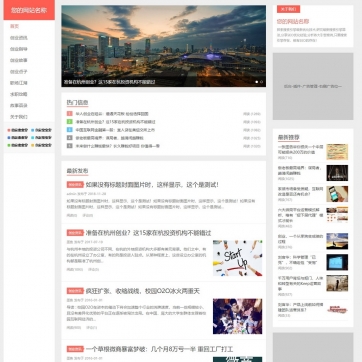Open the red logo thumbnail in 最新推荐

point(337,310)
